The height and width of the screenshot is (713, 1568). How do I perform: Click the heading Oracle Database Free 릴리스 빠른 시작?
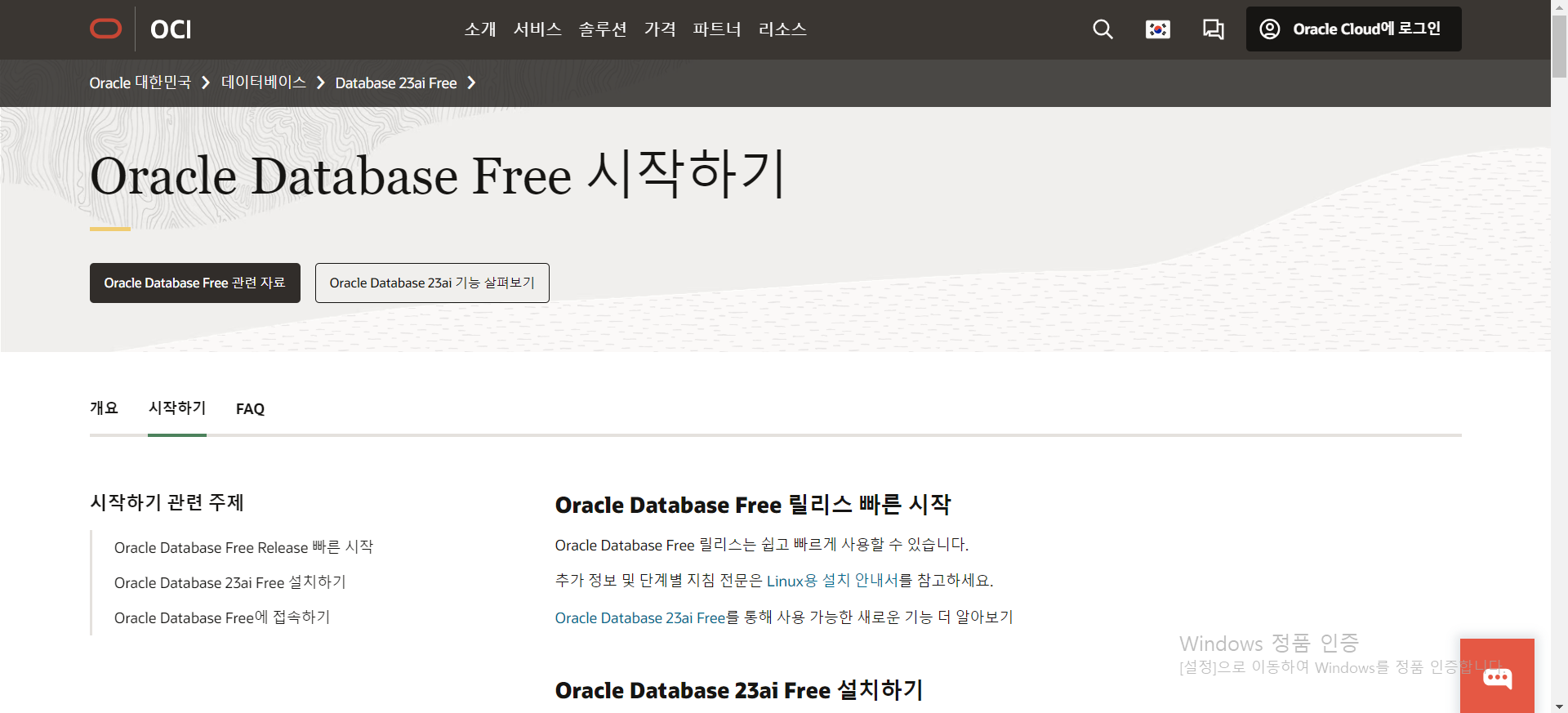[753, 505]
